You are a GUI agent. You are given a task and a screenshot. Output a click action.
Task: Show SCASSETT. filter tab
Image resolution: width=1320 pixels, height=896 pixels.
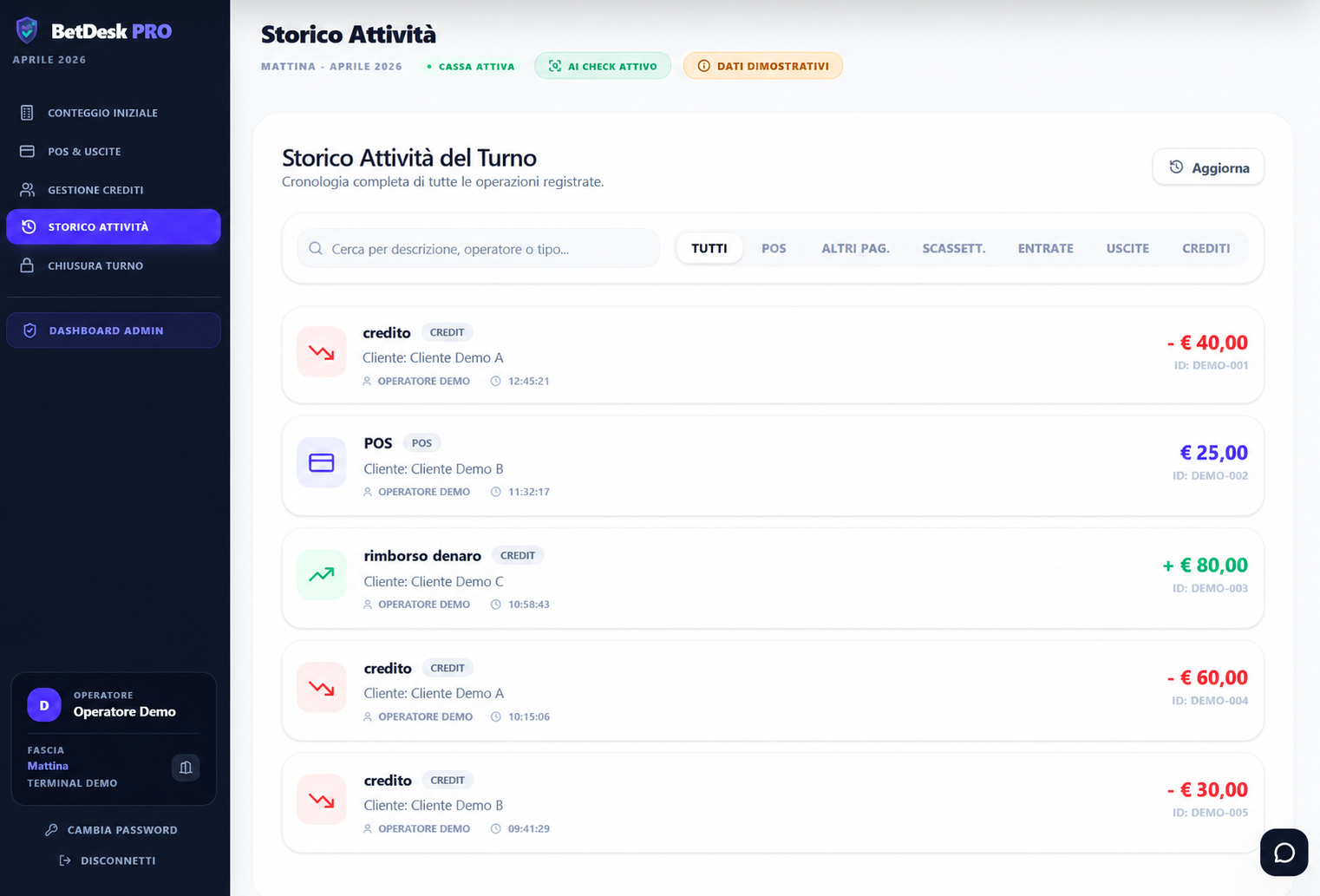pyautogui.click(x=954, y=248)
